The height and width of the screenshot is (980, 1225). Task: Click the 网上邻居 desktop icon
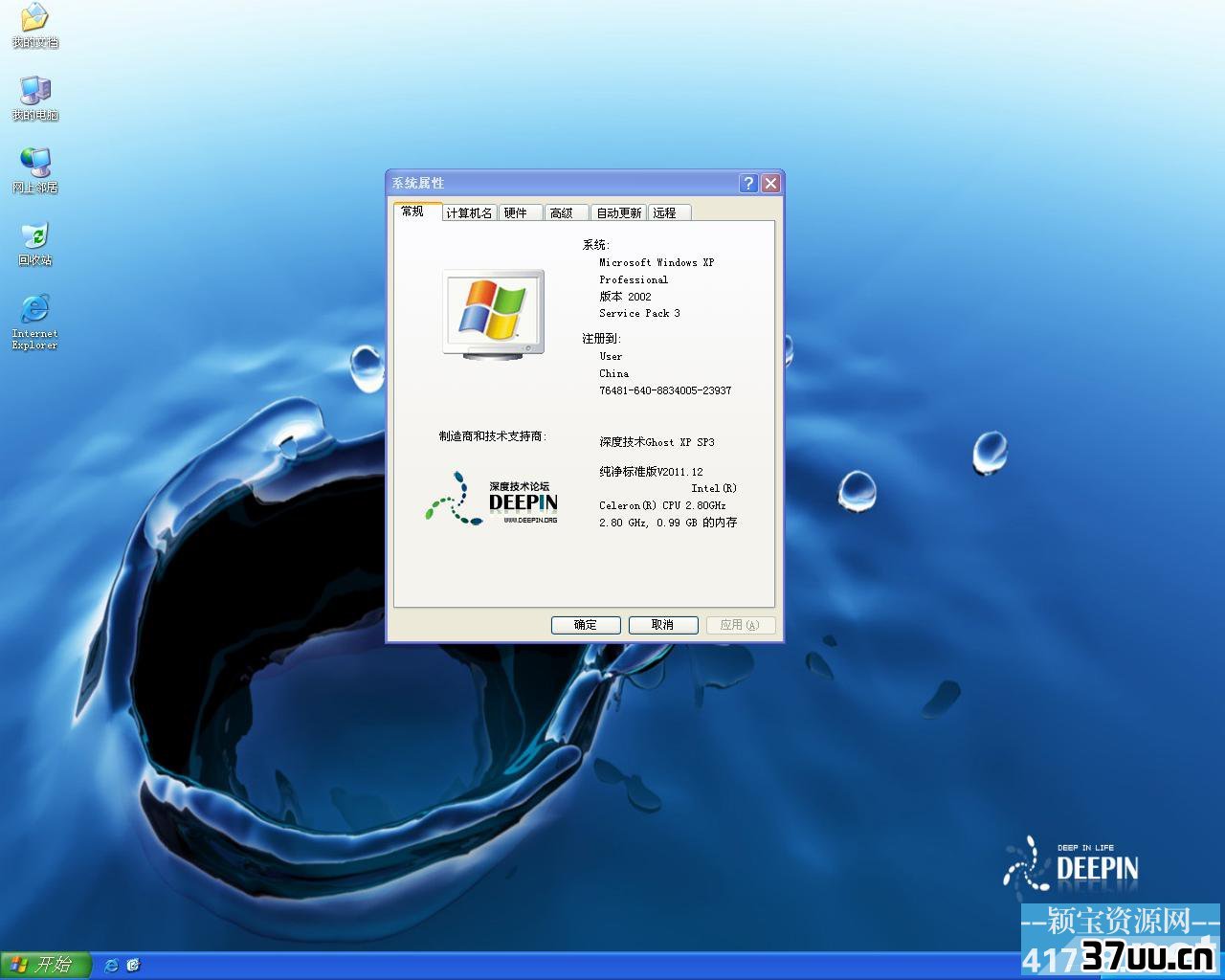[34, 170]
